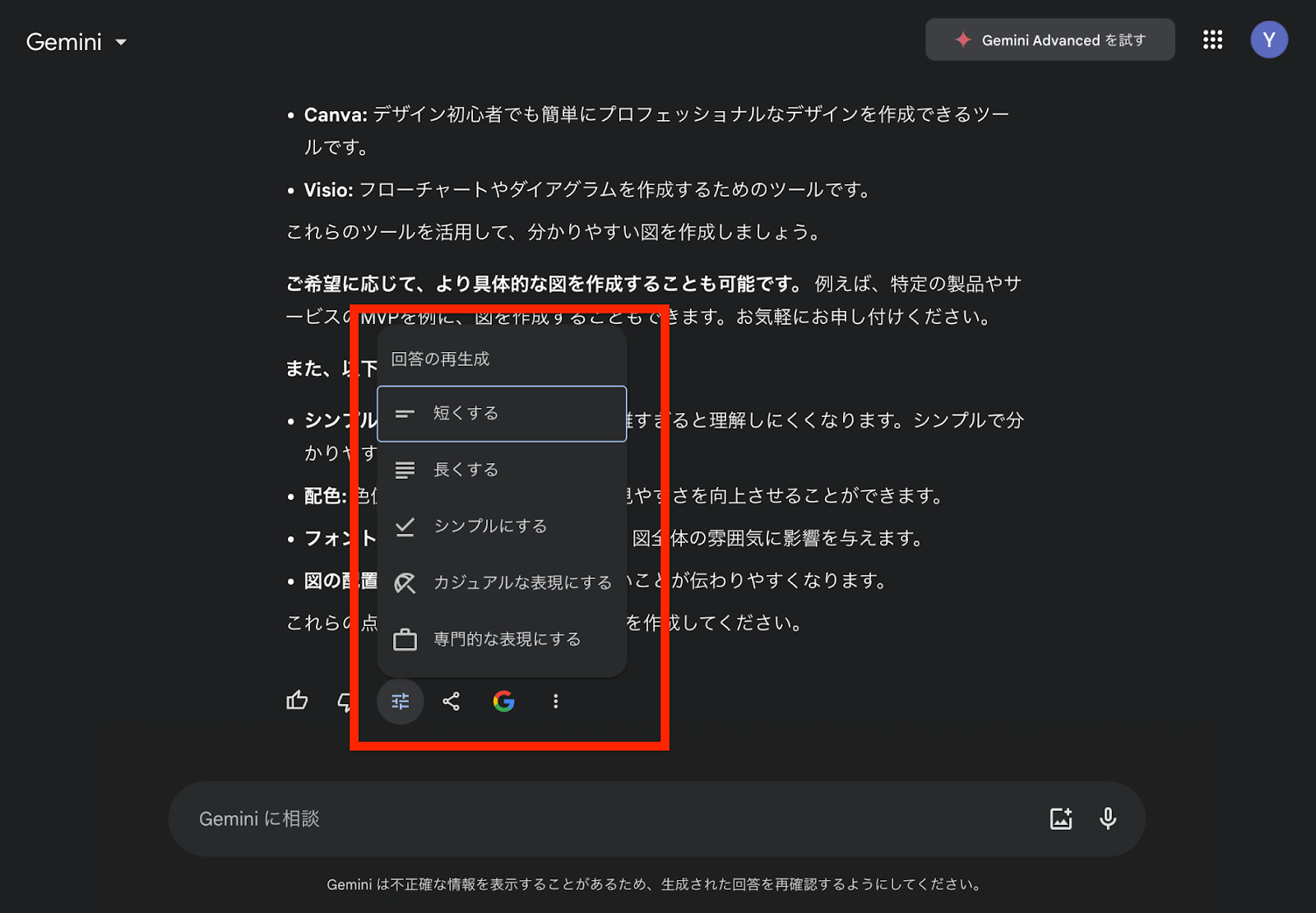This screenshot has height=913, width=1316.
Task: Click the thumbs down icon
Action: (x=346, y=702)
